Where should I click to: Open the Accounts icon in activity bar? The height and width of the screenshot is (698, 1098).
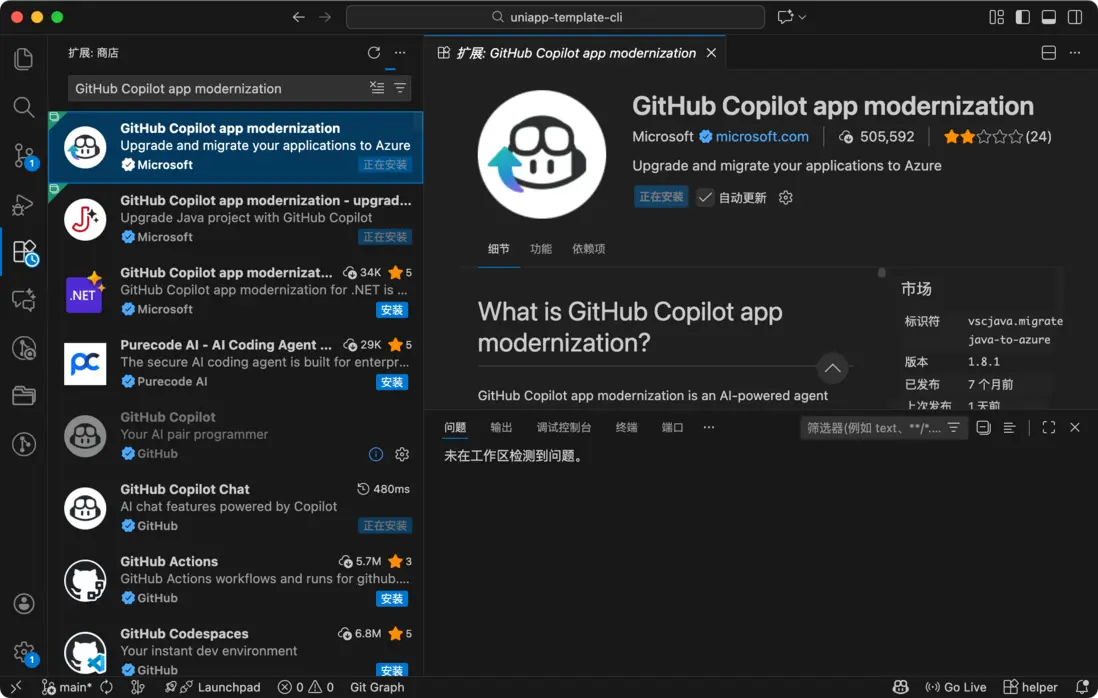click(24, 603)
